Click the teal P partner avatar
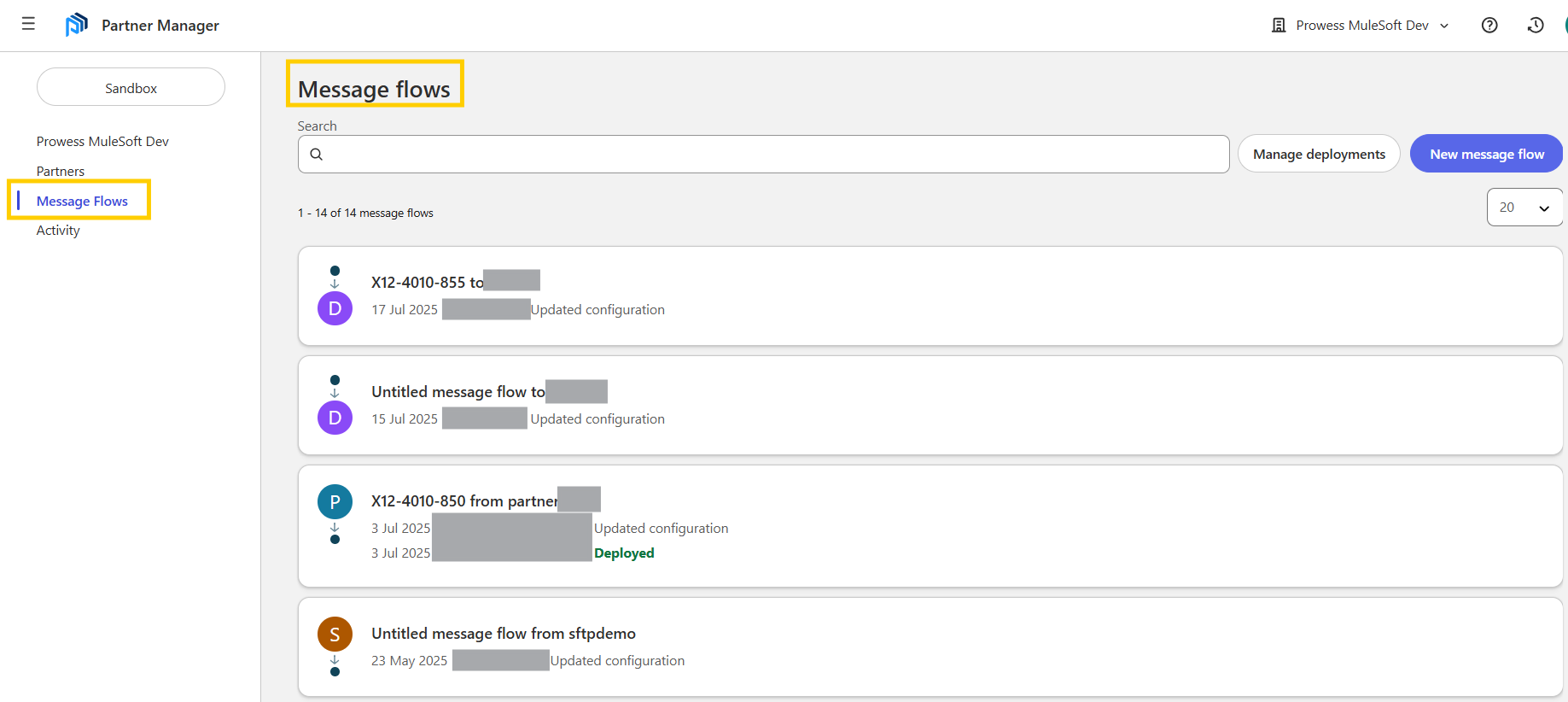Viewport: 1568px width, 702px height. pos(335,502)
